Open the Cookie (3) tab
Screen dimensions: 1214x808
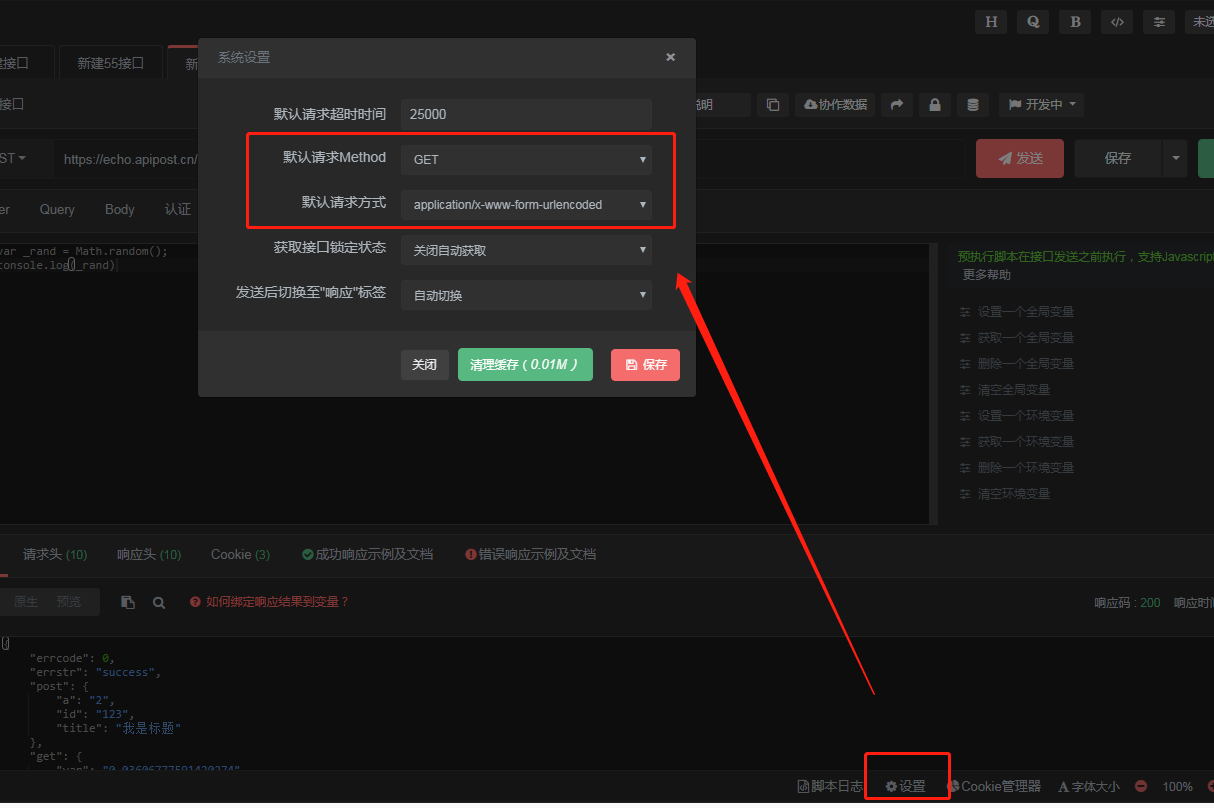pos(240,554)
